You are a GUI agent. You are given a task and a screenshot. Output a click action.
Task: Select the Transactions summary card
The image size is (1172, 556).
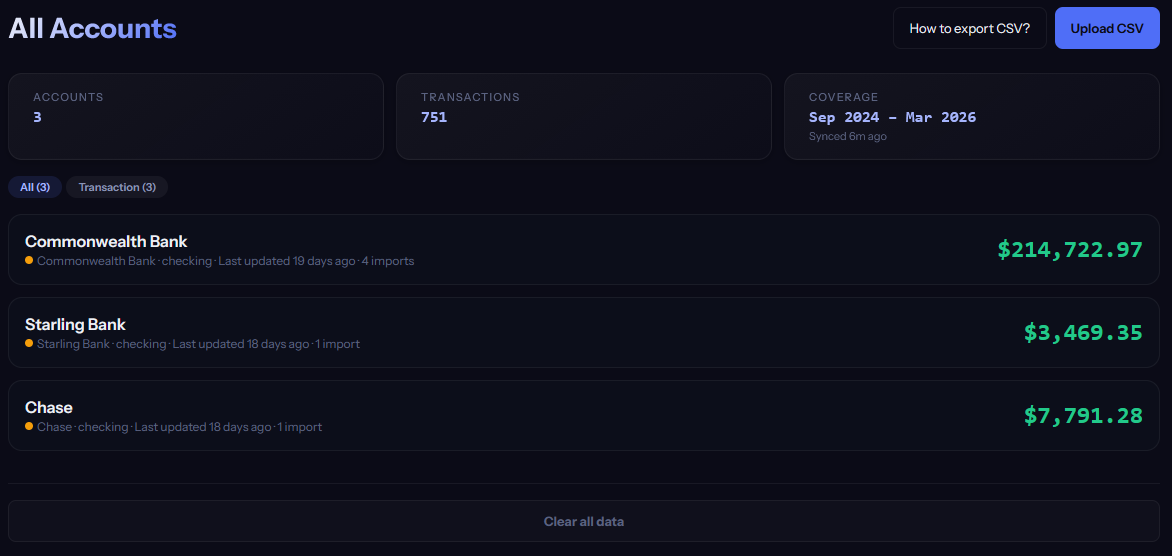584,116
